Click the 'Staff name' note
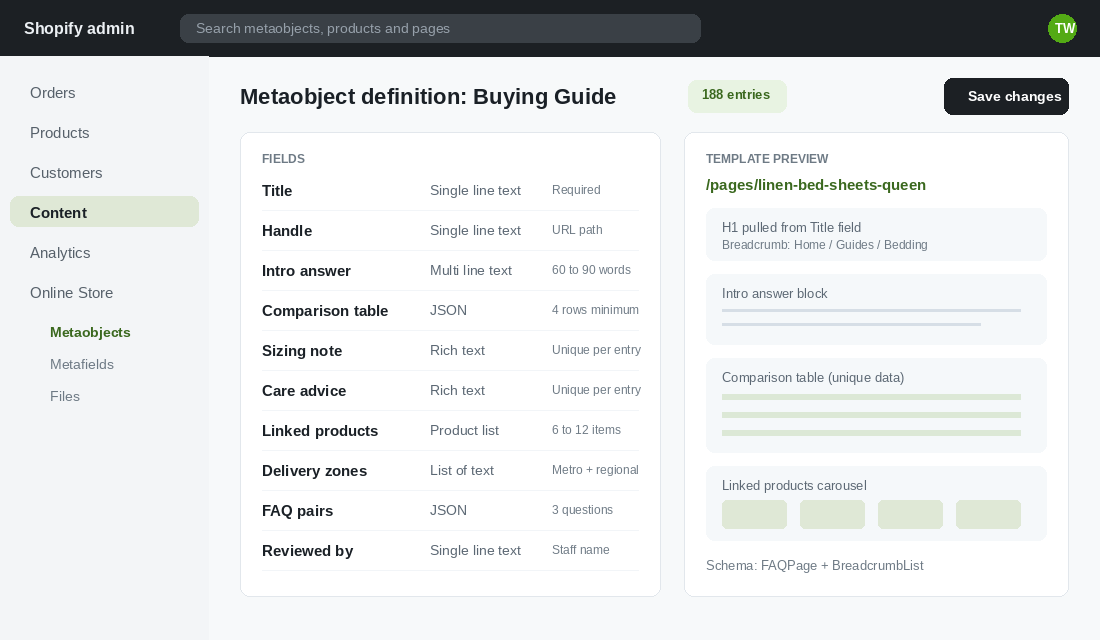Image resolution: width=1100 pixels, height=640 pixels. [580, 550]
